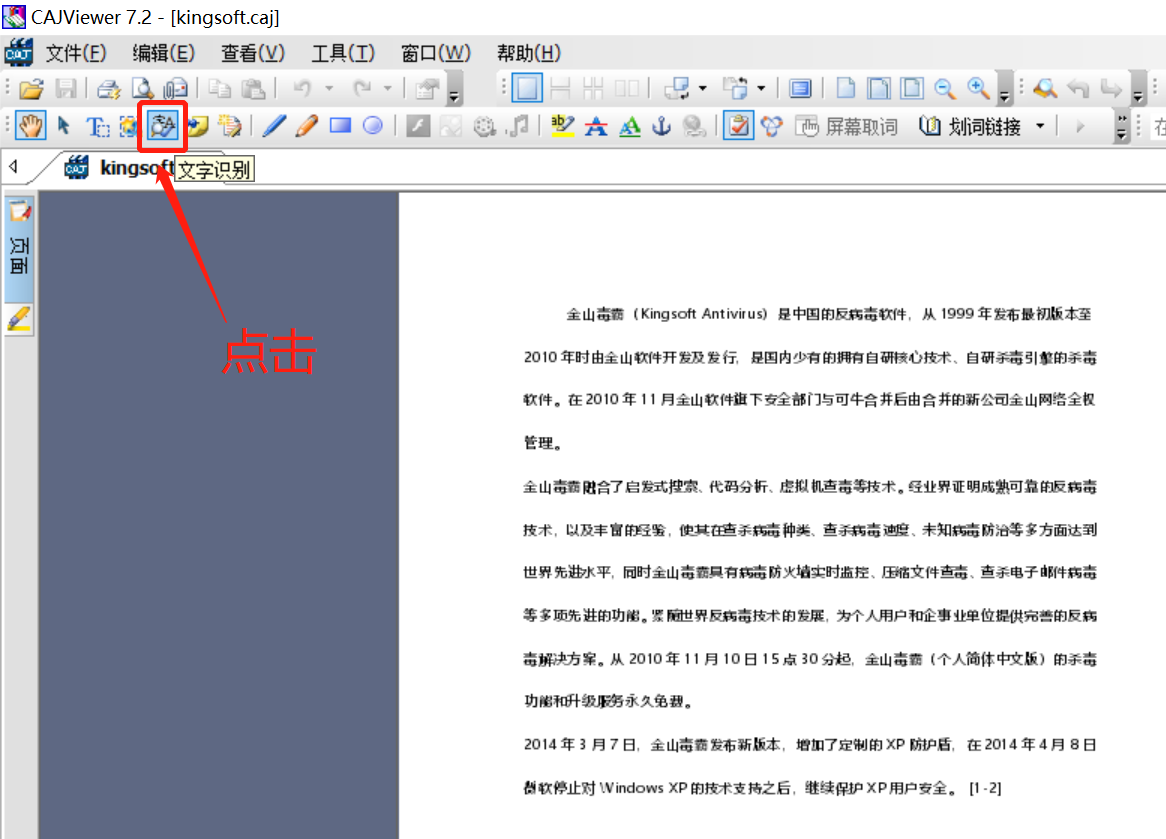
Task: Click the full screen view icon
Action: tap(800, 89)
